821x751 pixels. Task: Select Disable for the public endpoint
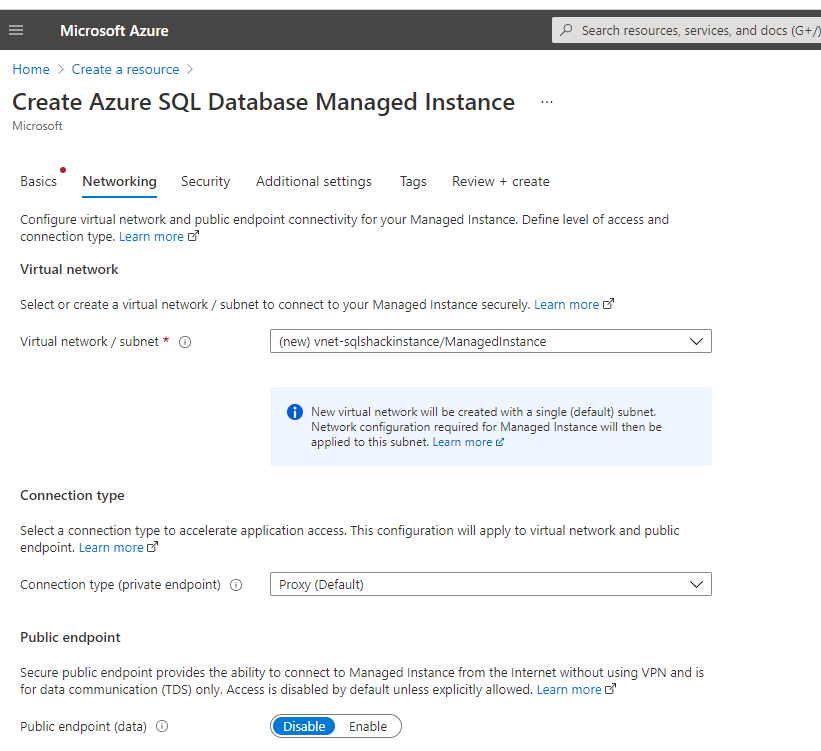[303, 726]
